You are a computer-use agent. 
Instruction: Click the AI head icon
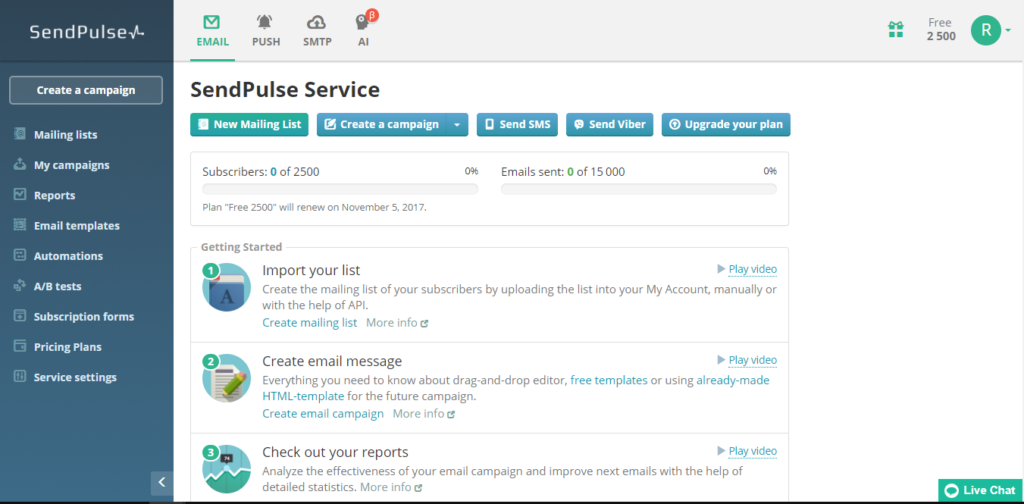pos(361,23)
